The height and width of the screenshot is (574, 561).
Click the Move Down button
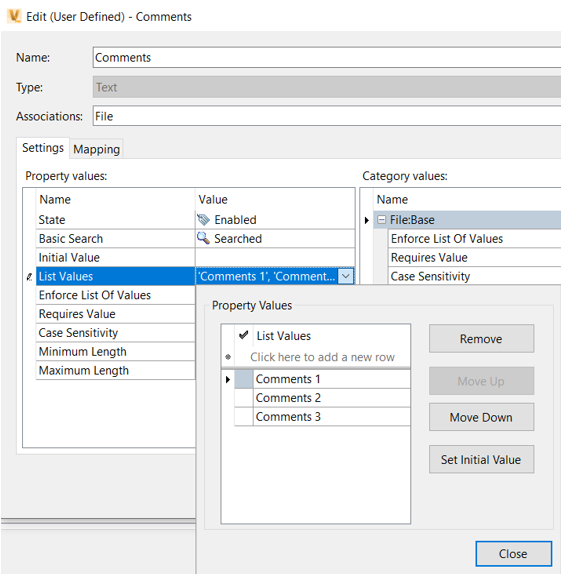click(482, 417)
